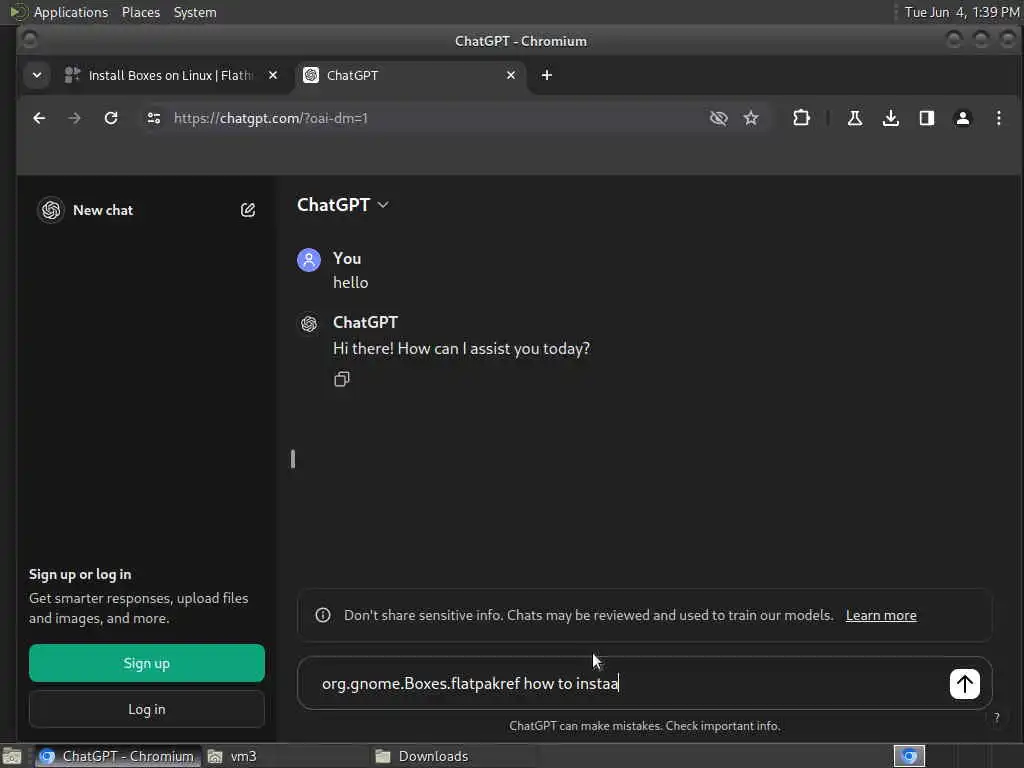Click the New chat label

(103, 210)
